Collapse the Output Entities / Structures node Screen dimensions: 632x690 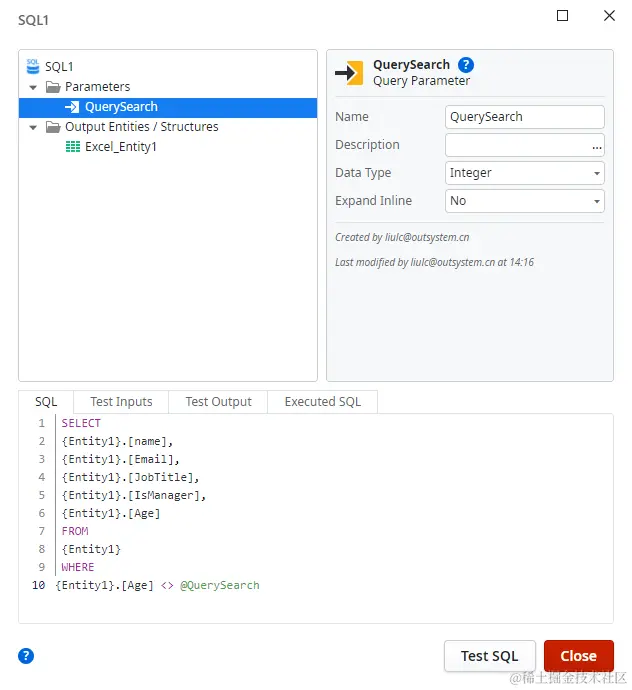[33, 128]
